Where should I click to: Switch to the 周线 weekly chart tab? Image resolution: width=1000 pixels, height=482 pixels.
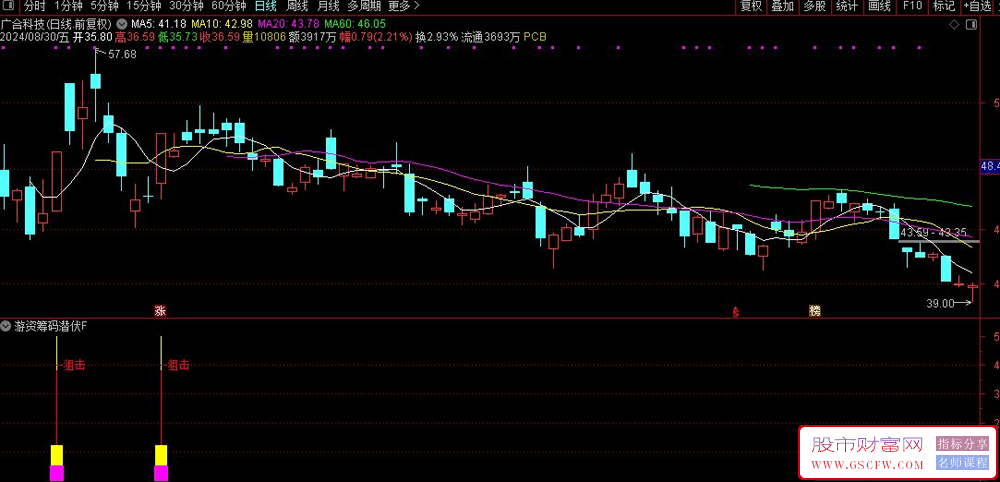[297, 6]
